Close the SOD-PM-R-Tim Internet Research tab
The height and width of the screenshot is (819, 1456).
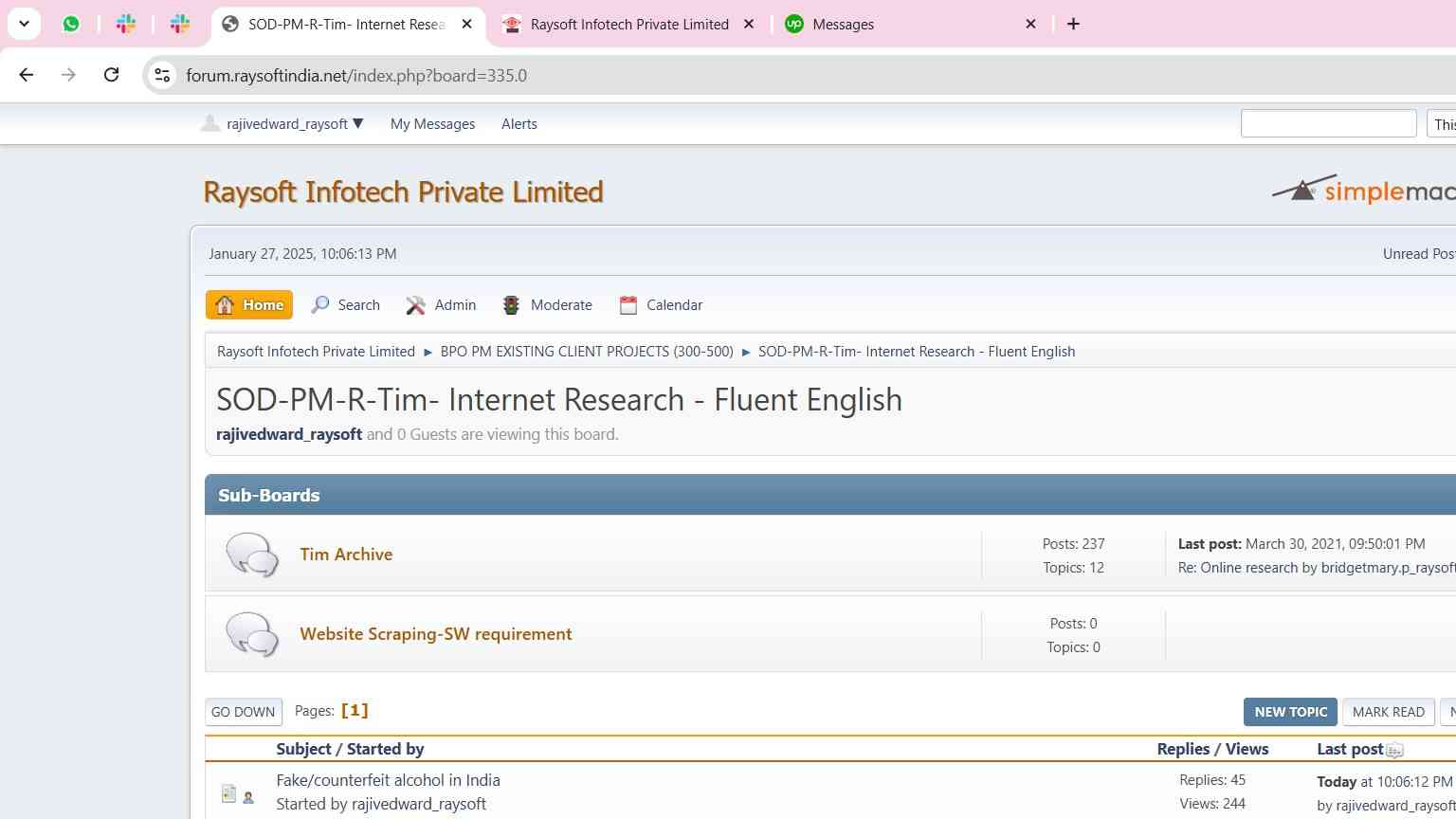[466, 24]
